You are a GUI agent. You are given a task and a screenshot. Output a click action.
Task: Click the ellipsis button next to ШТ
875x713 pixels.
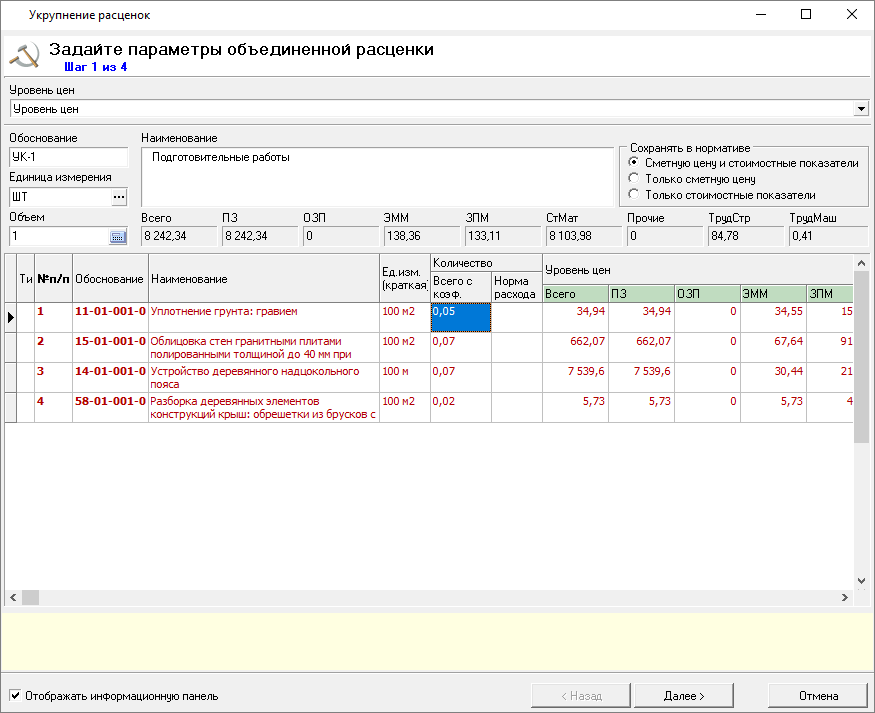(x=119, y=197)
